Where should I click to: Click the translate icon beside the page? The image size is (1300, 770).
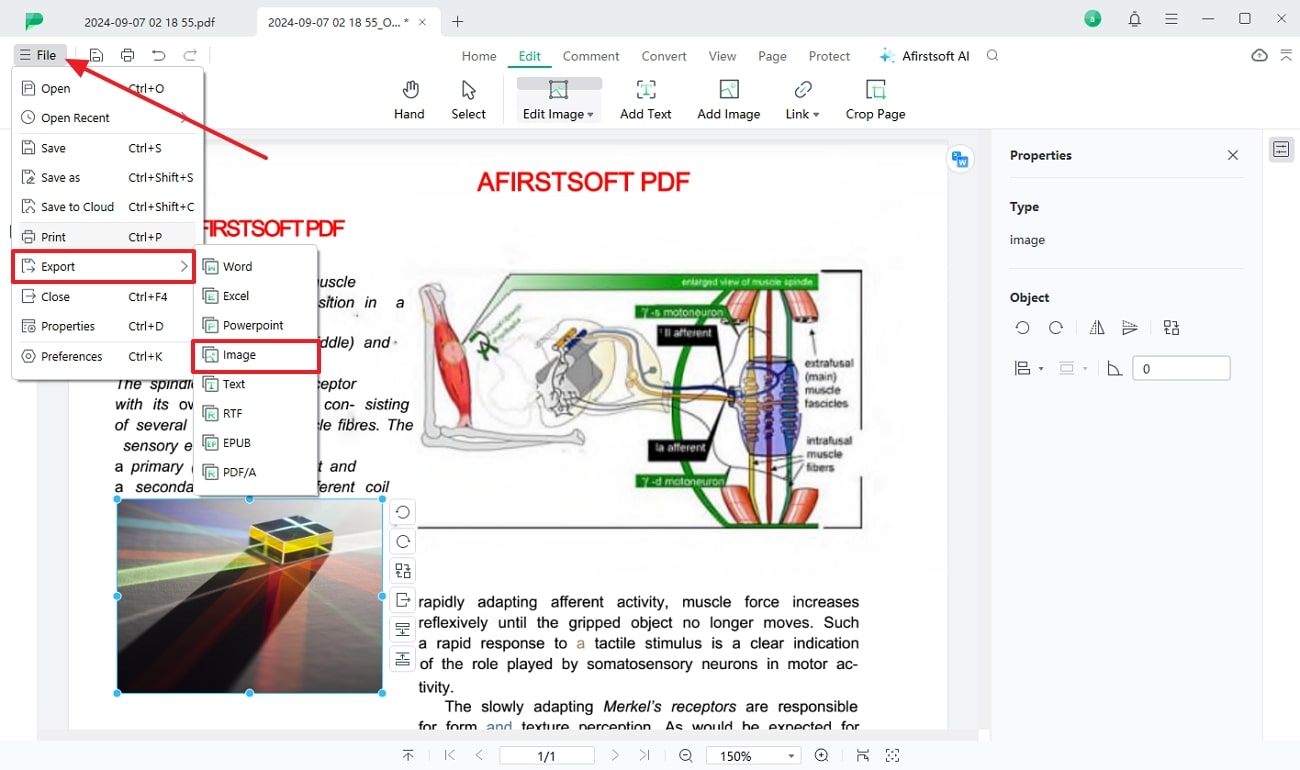[960, 159]
